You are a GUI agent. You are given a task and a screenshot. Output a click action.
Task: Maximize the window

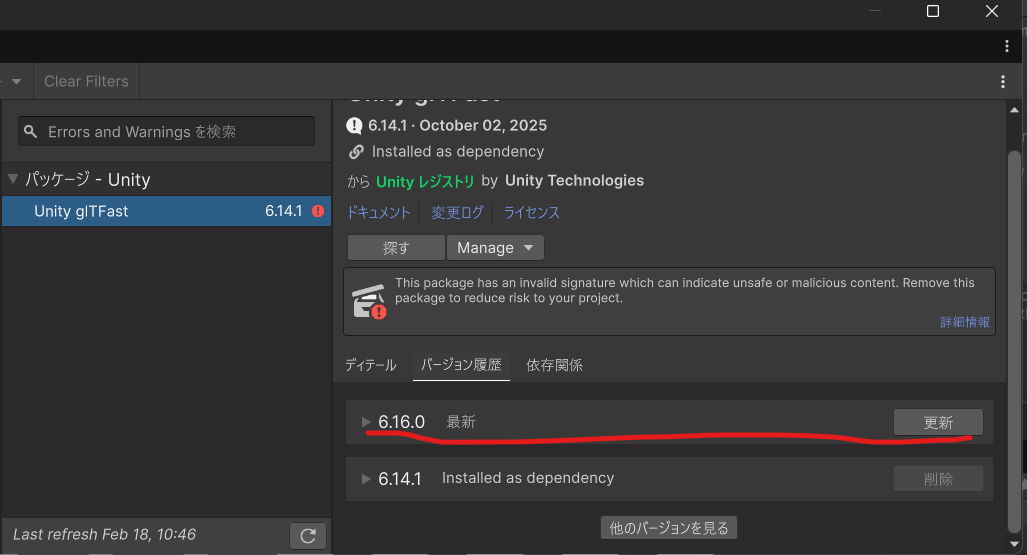pos(933,11)
